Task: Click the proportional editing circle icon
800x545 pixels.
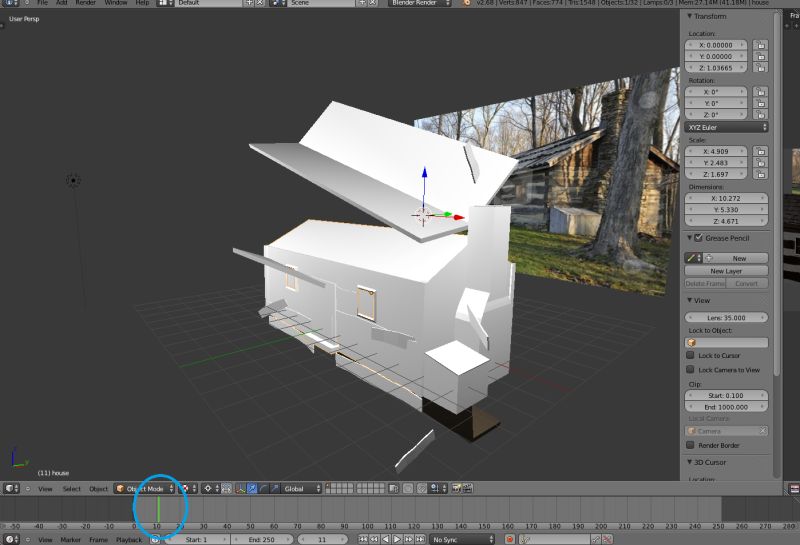Action: pyautogui.click(x=408, y=488)
